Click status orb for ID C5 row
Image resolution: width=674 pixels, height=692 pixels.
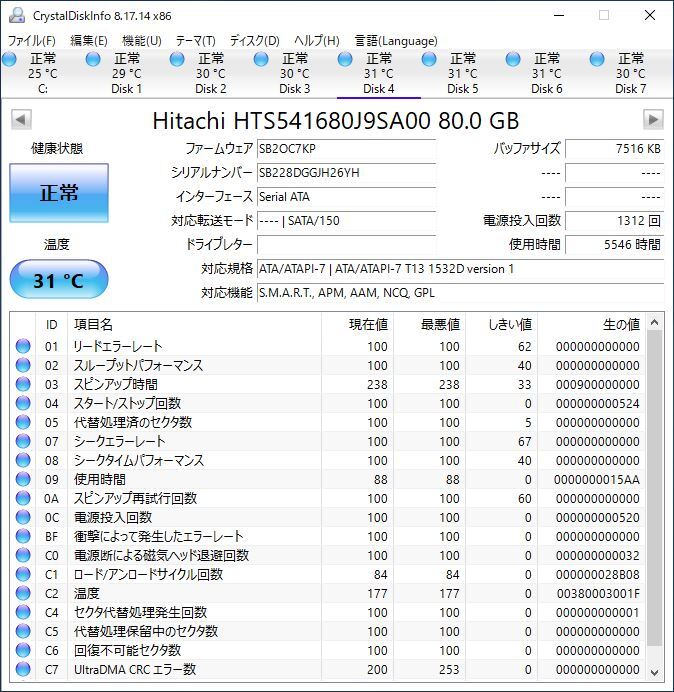tap(23, 631)
